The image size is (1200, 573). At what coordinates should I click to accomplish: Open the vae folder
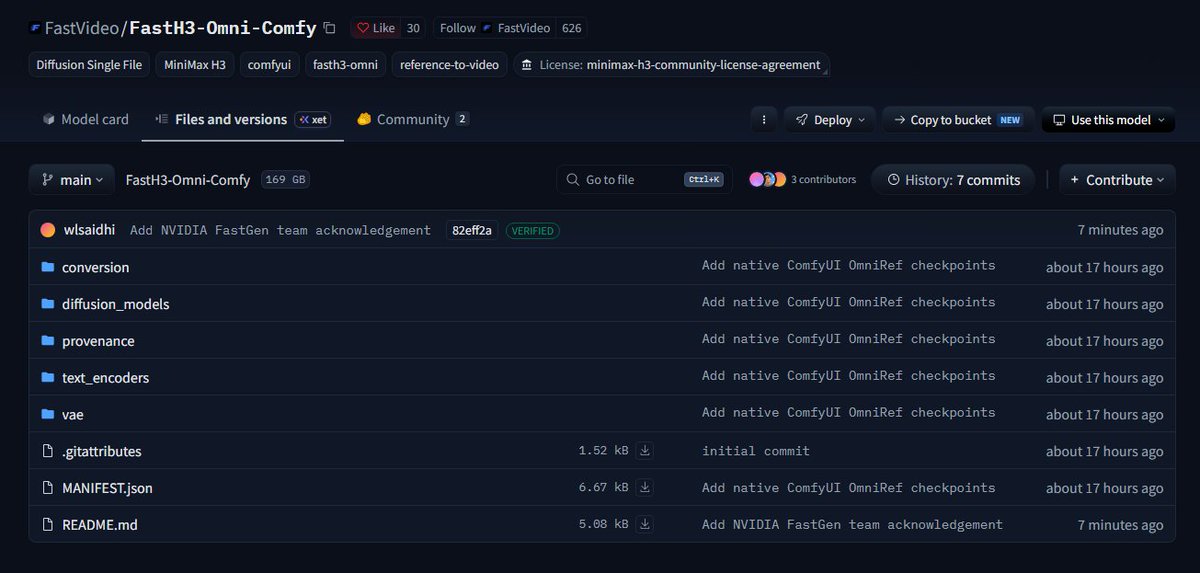pos(73,414)
